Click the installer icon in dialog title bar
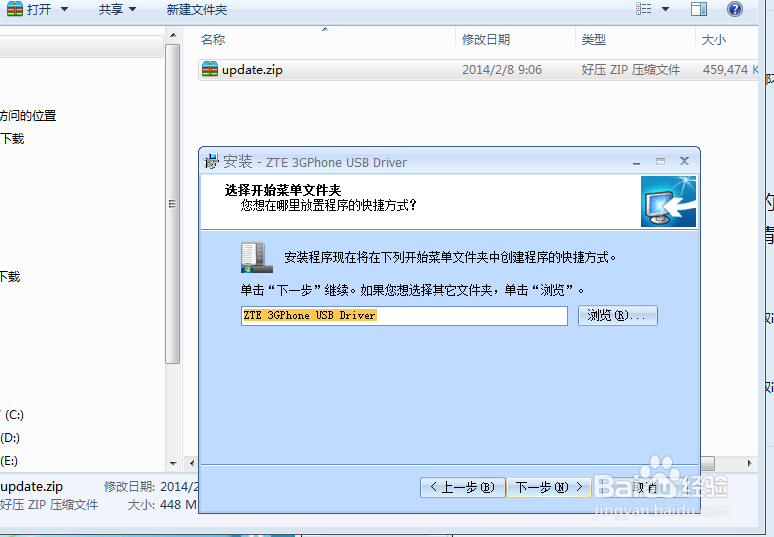The image size is (774, 537). [211, 161]
